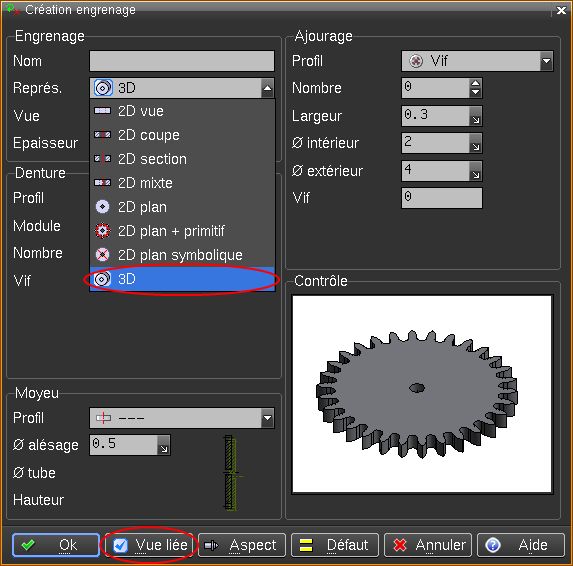Open the Aide help button
Image resolution: width=573 pixels, height=566 pixels.
tap(521, 545)
